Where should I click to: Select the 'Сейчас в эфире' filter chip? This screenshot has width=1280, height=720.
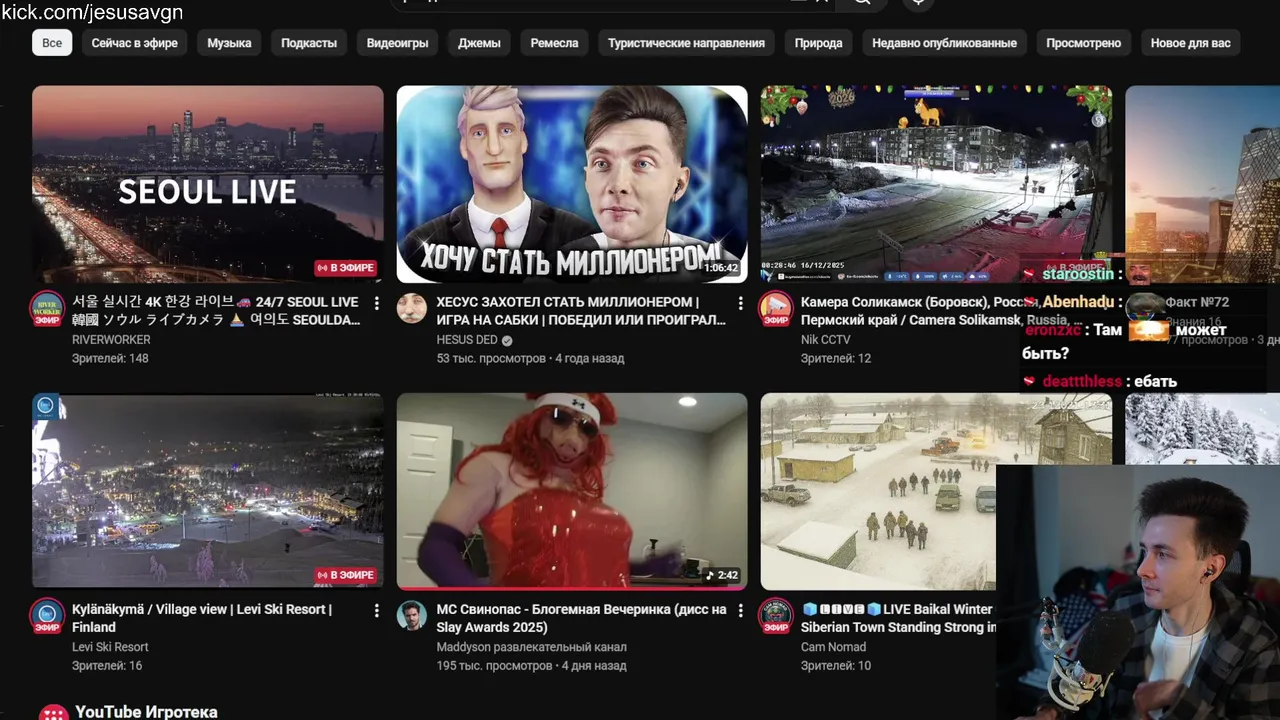[x=135, y=43]
